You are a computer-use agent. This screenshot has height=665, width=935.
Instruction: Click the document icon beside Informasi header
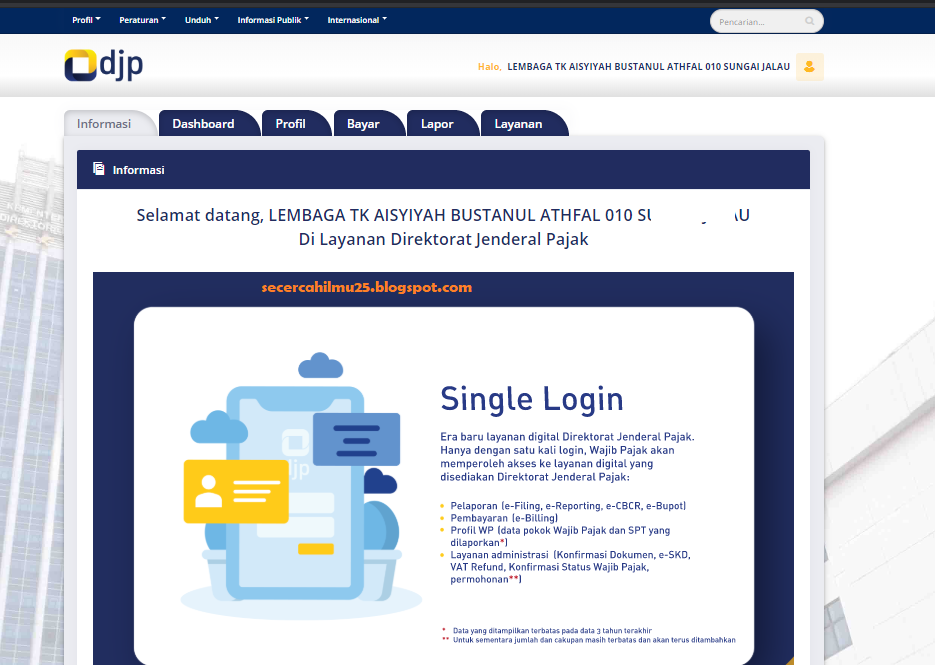tap(97, 169)
